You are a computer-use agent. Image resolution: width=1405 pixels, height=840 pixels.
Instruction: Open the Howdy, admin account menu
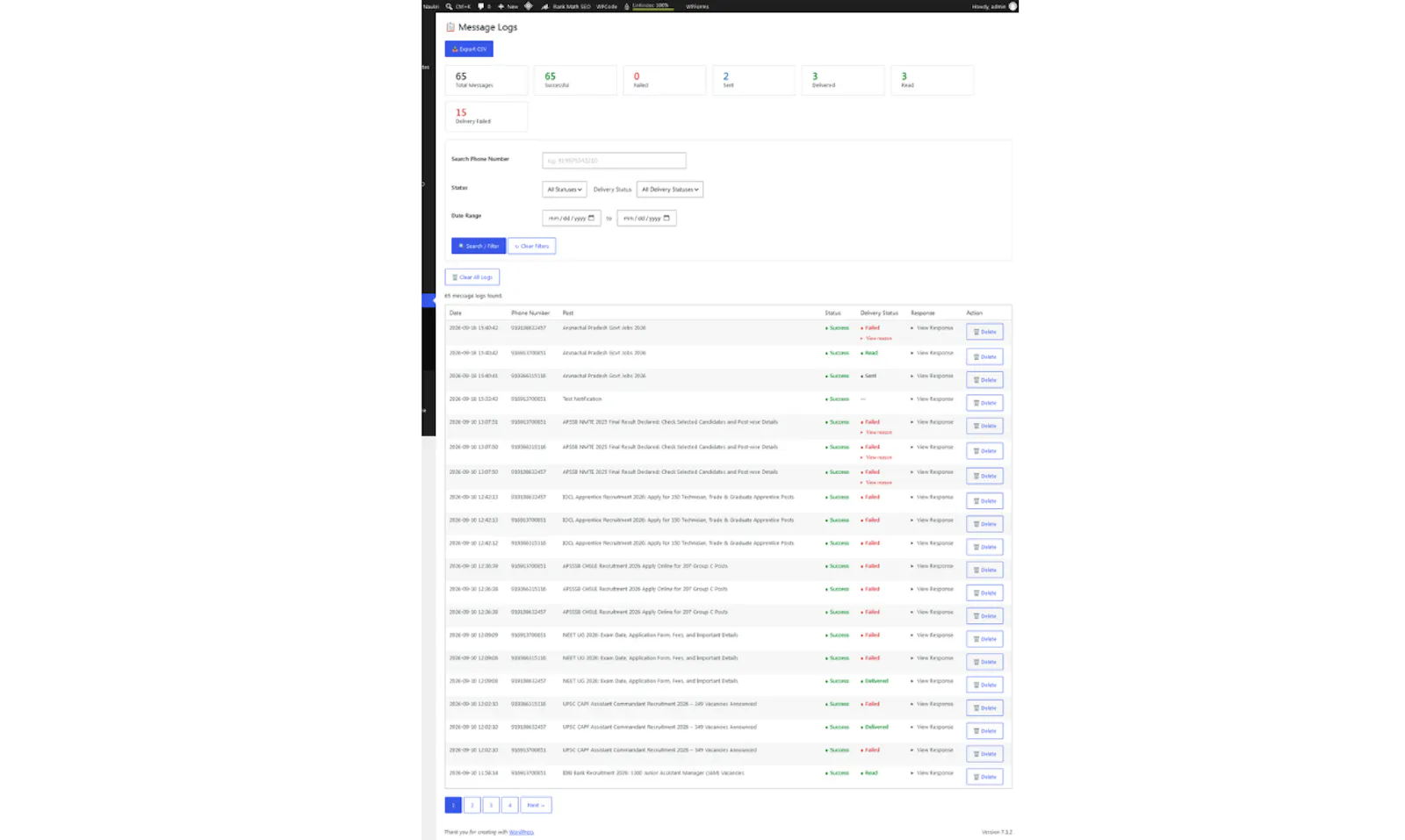[x=994, y=6]
